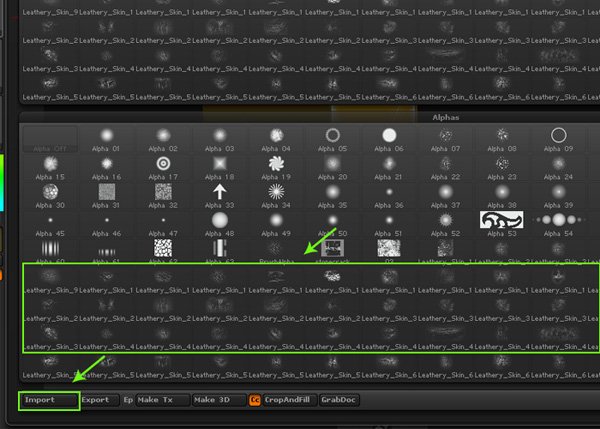The image size is (600, 429).
Task: Click the Alphas section header
Action: click(x=446, y=118)
